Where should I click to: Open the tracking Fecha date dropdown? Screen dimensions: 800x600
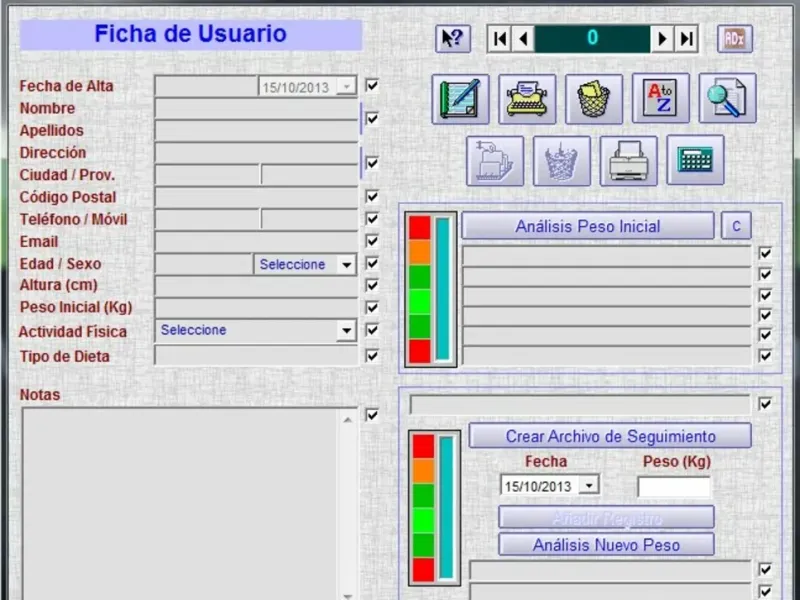tap(589, 485)
